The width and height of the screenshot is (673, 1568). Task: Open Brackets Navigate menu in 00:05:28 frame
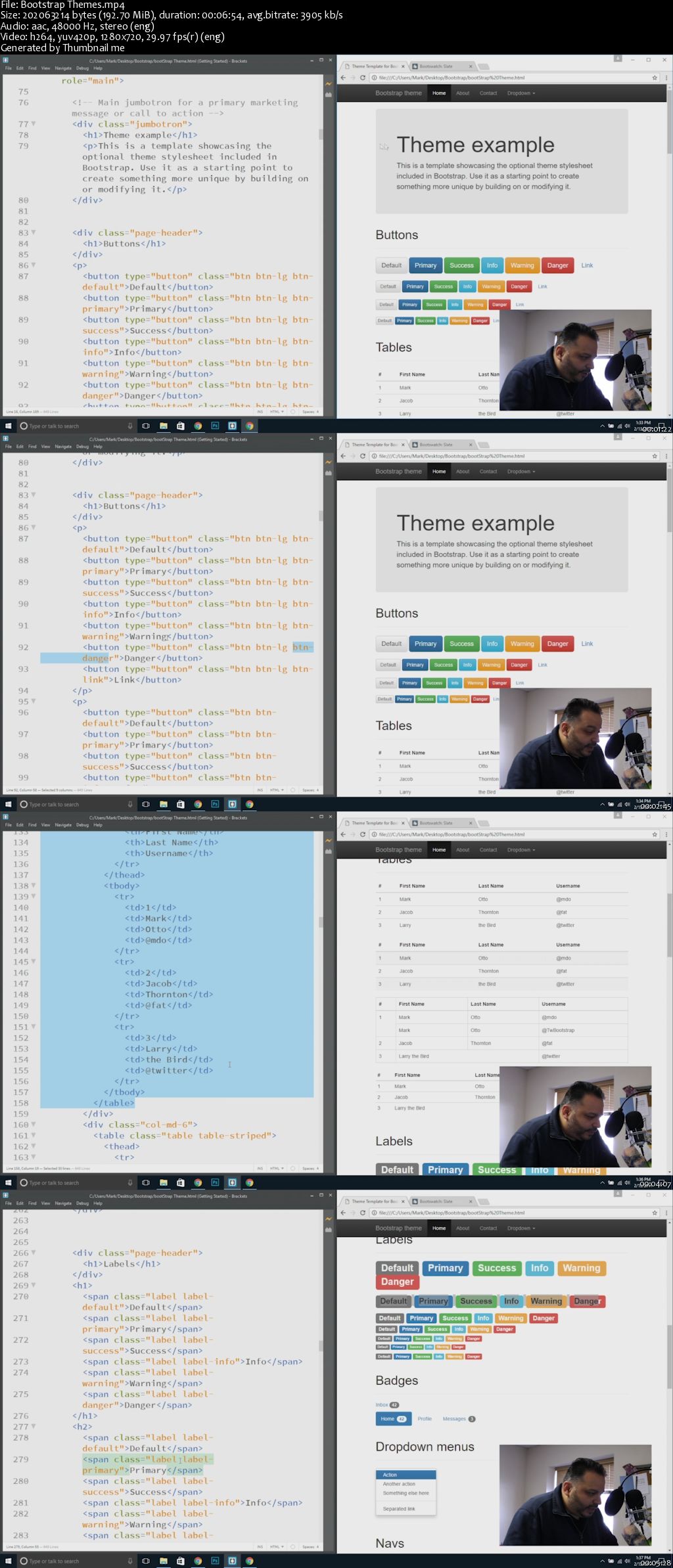click(x=63, y=1203)
